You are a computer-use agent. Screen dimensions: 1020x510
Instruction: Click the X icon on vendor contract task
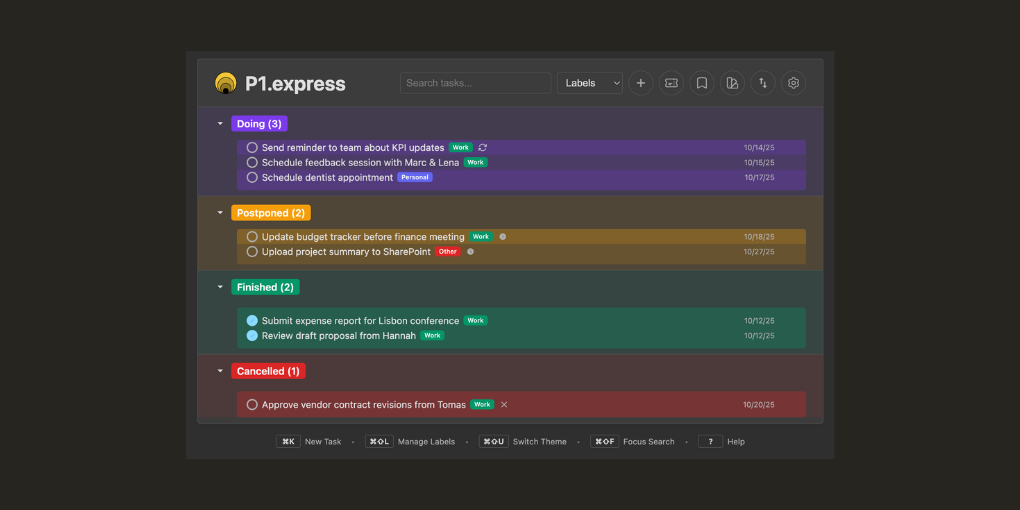504,405
